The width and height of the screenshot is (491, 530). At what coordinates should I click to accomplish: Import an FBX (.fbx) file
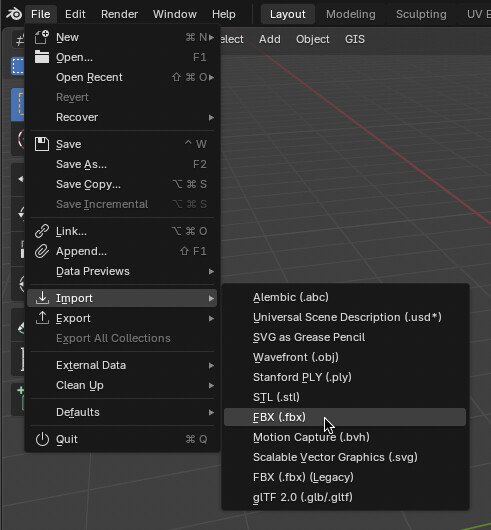[345, 417]
